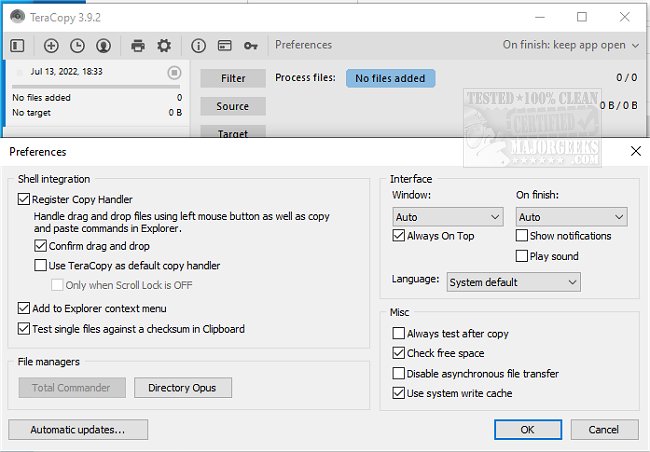Click the No files added button
This screenshot has height=452, width=650.
(390, 78)
